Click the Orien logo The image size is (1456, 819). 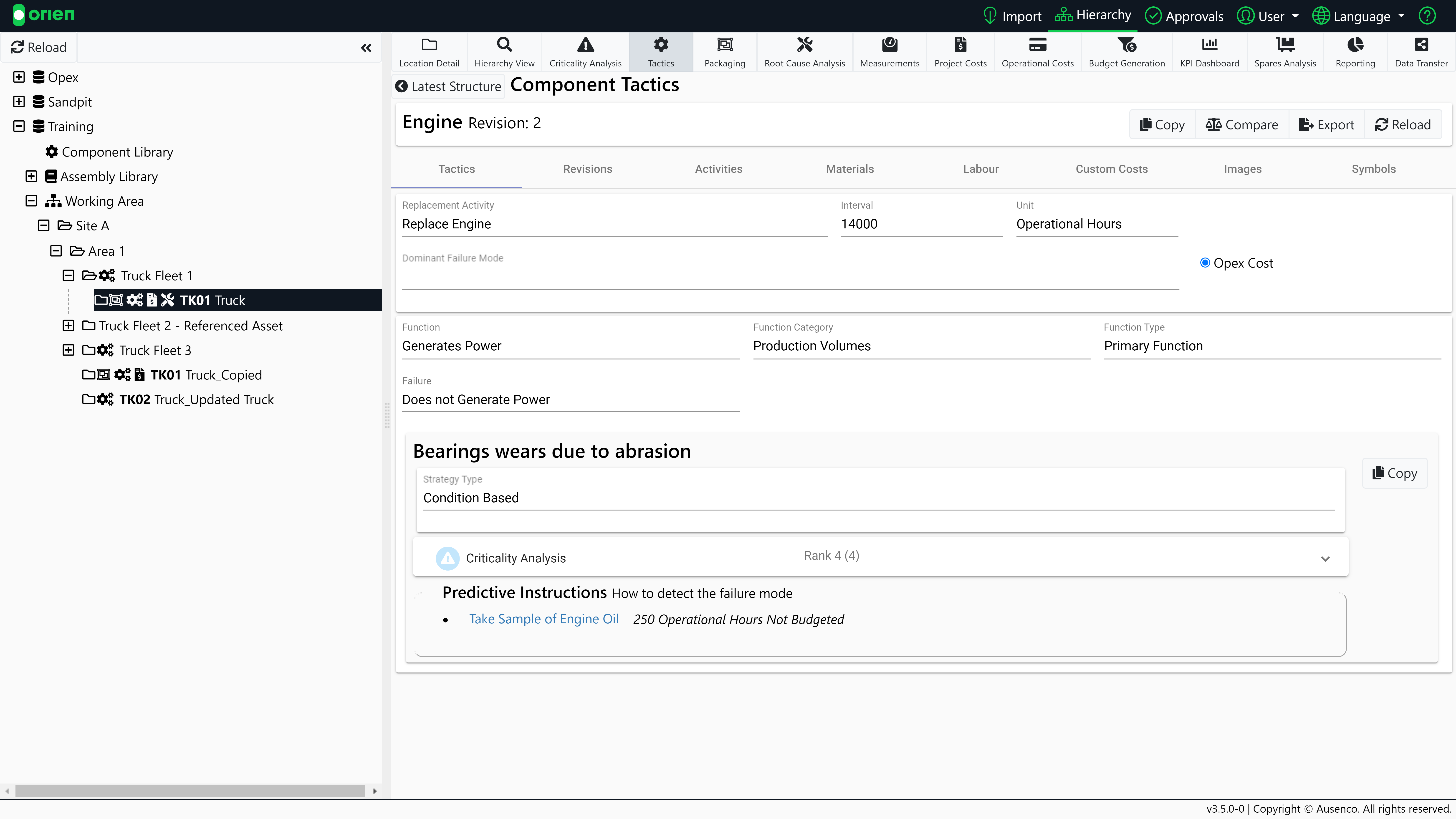(43, 15)
